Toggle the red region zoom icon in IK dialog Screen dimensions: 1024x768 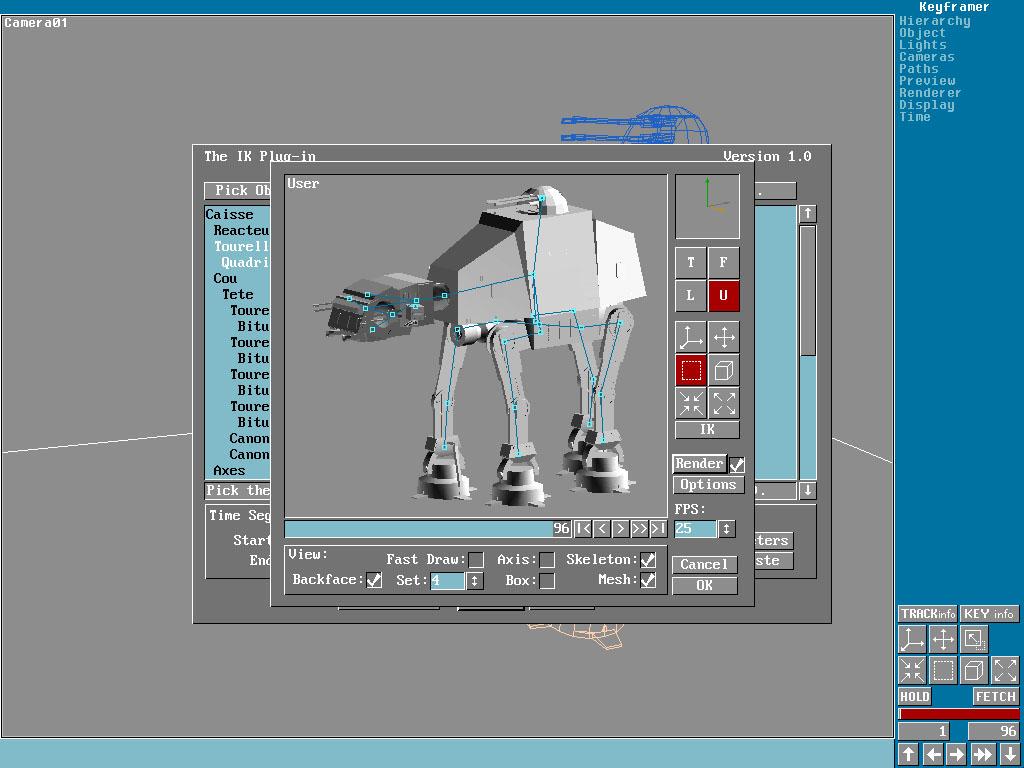pos(690,370)
